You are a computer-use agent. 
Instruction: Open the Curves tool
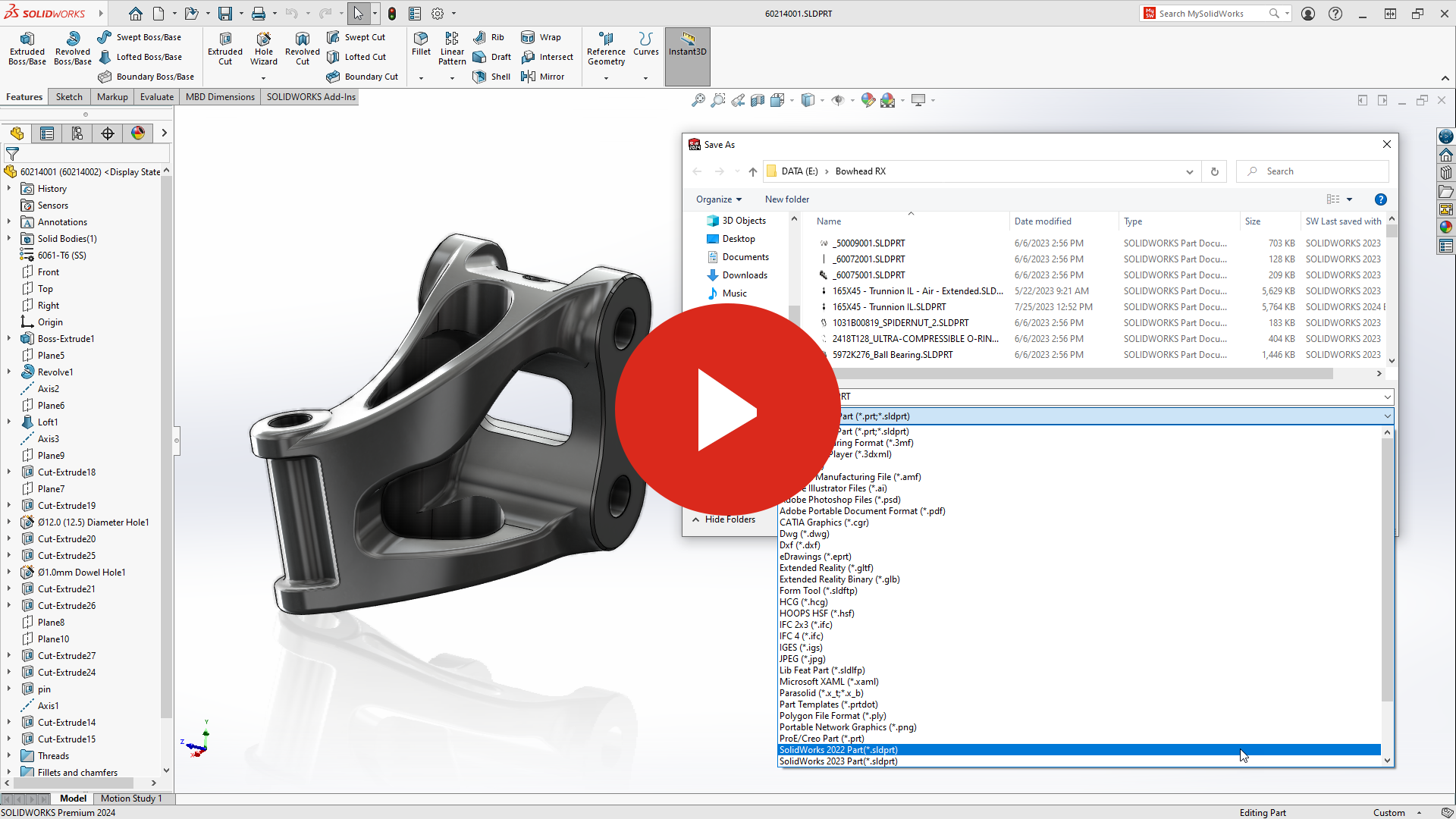point(646,44)
